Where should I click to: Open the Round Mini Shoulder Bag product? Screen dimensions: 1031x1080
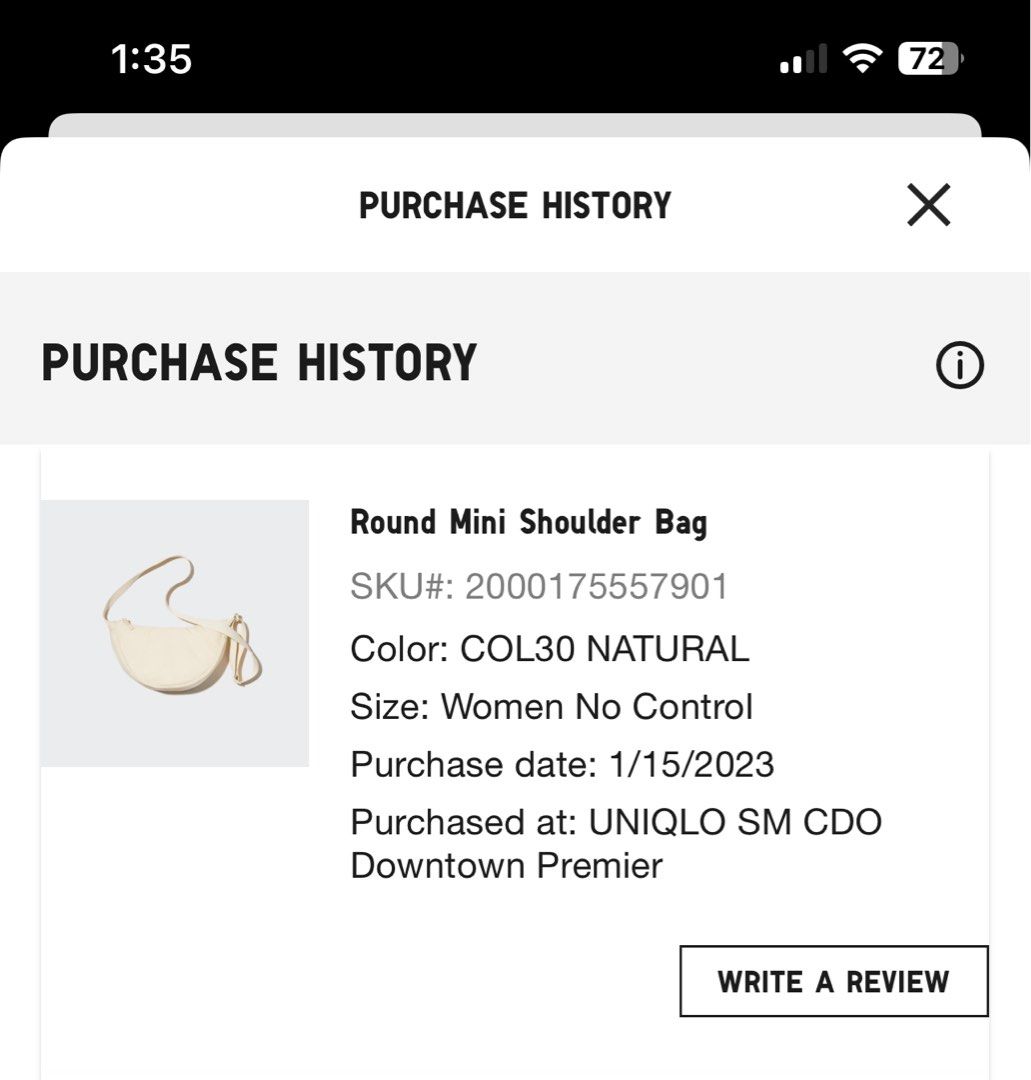[528, 522]
